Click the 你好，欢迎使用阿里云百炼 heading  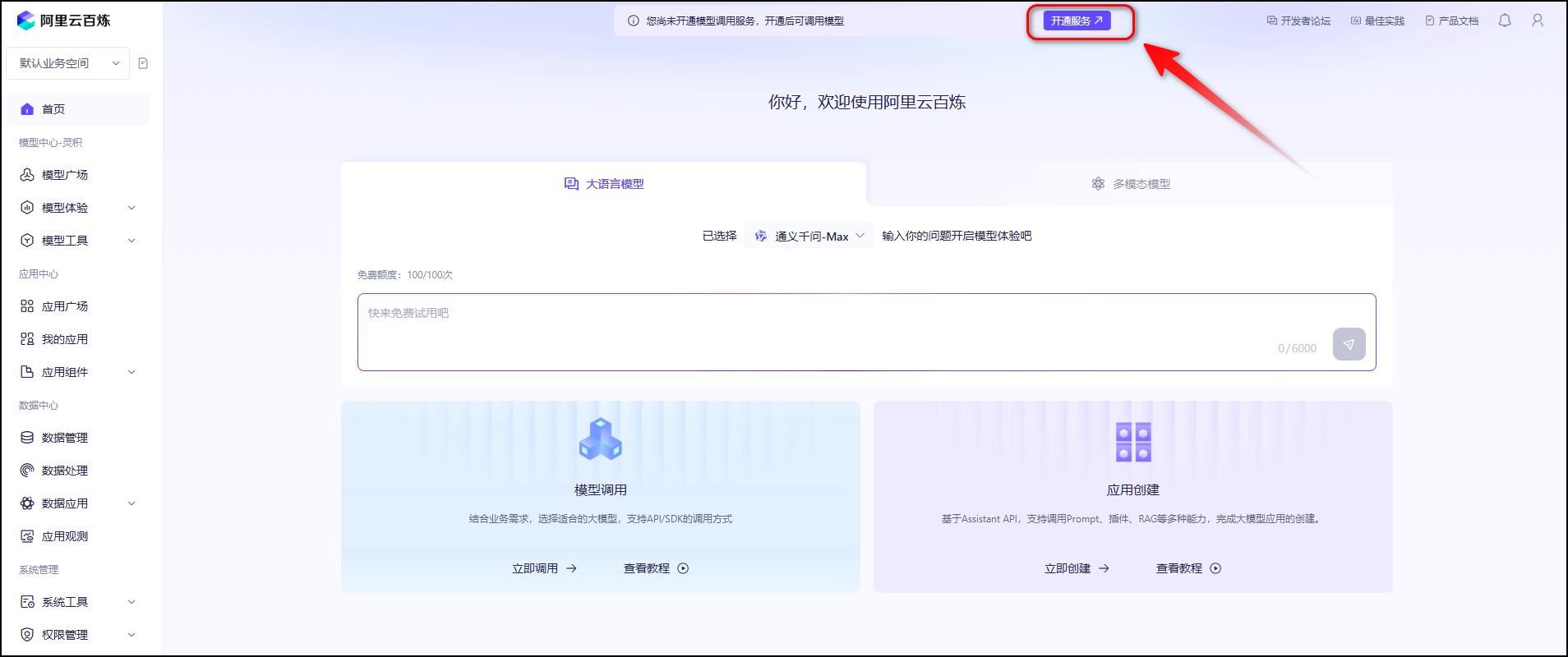pos(867,102)
